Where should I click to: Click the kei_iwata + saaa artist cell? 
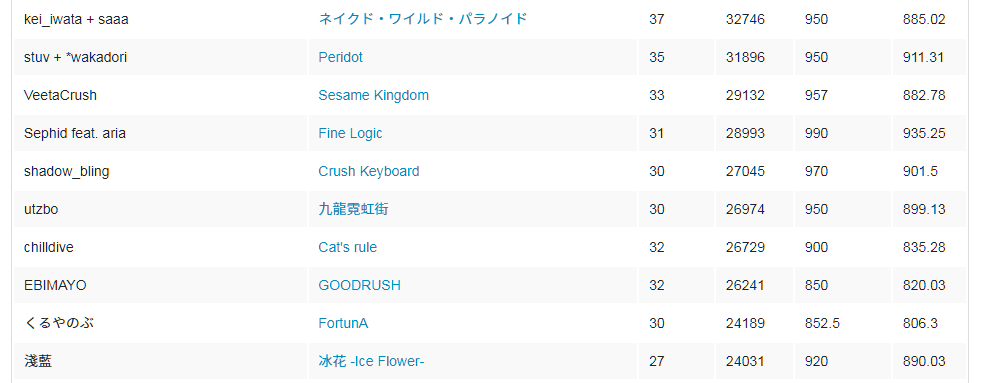coord(160,19)
